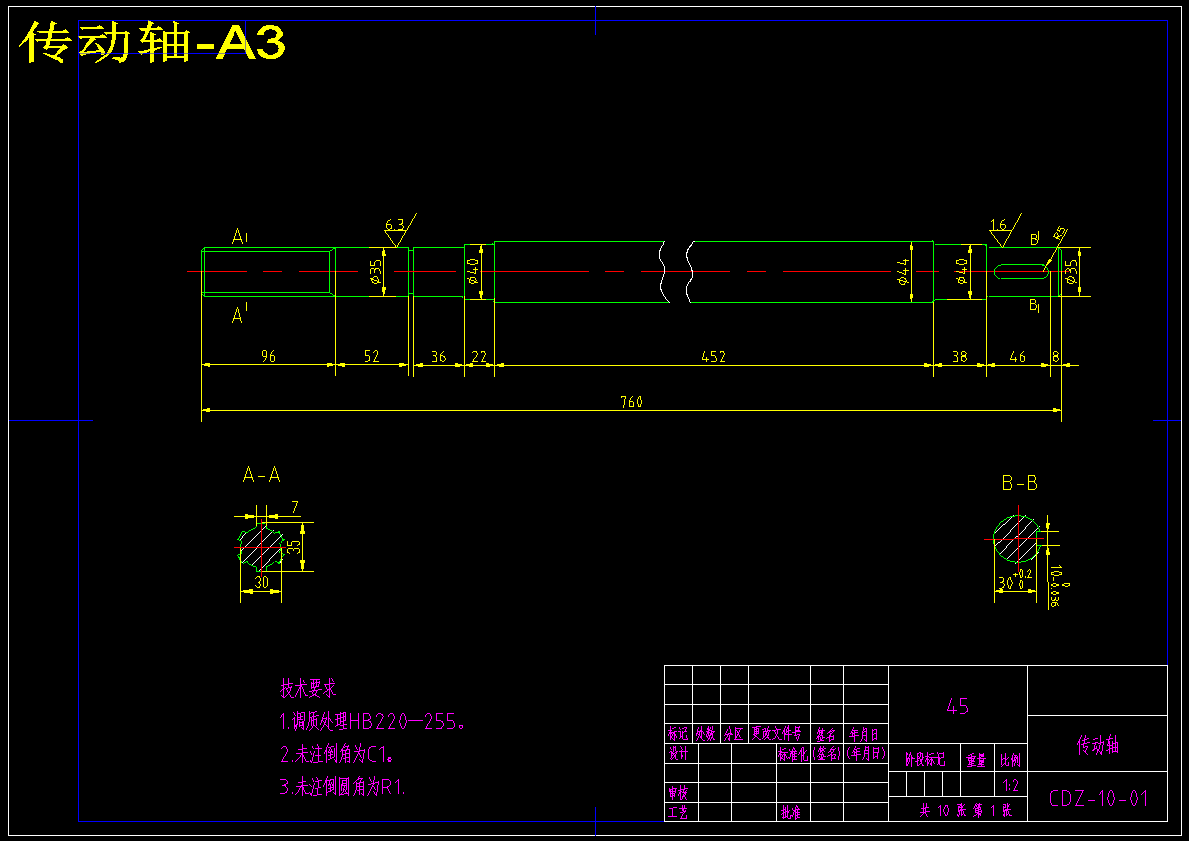
Task: Click the 更改文件号 cell
Action: tap(776, 733)
